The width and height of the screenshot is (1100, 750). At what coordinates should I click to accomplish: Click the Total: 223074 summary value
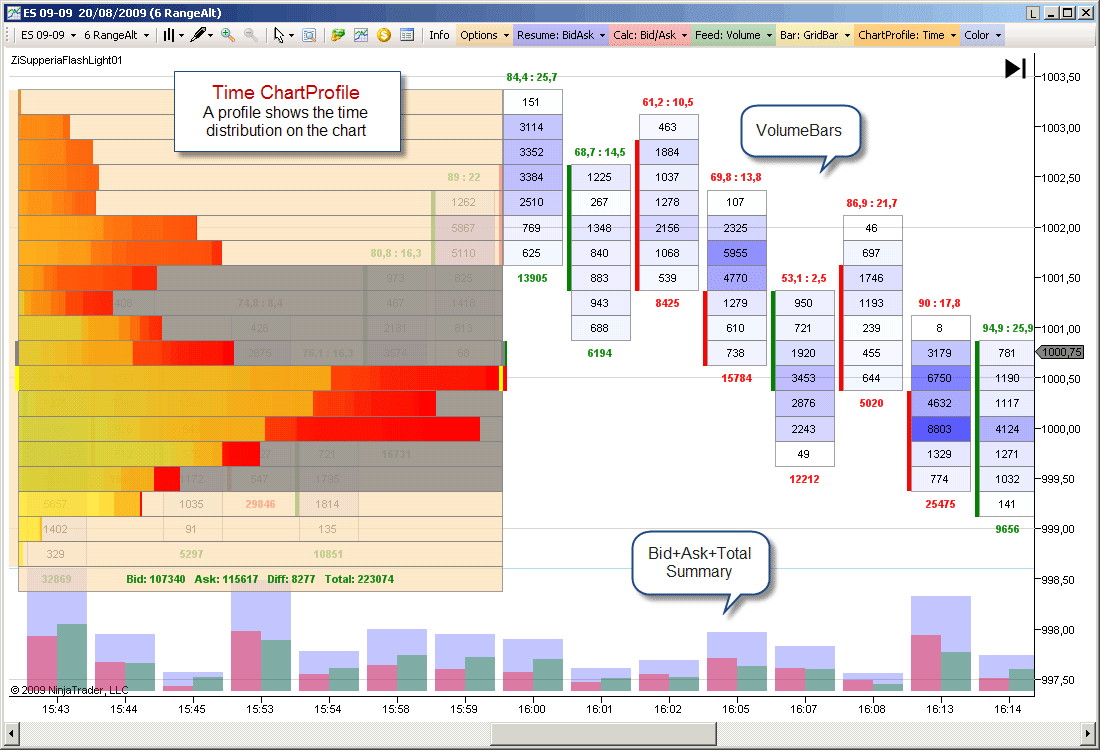359,580
